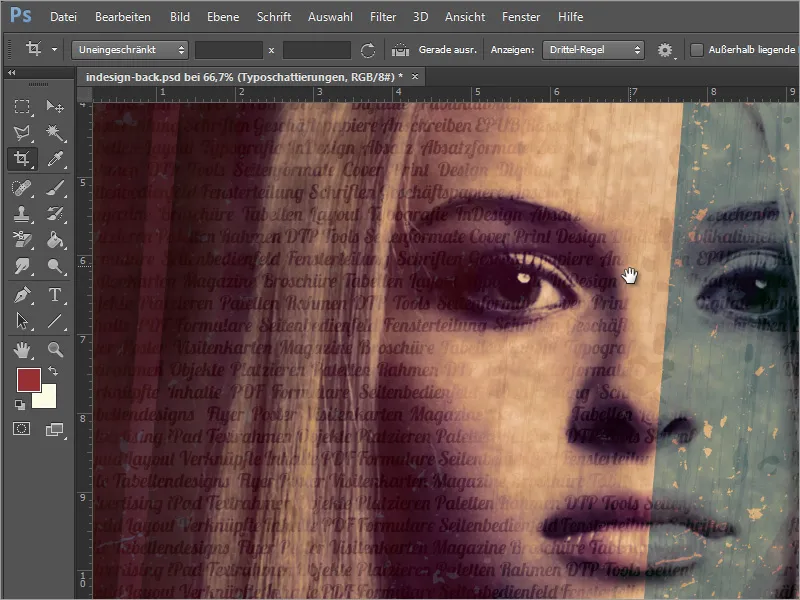This screenshot has width=800, height=600.
Task: Select the History Brush tool
Action: tap(55, 213)
